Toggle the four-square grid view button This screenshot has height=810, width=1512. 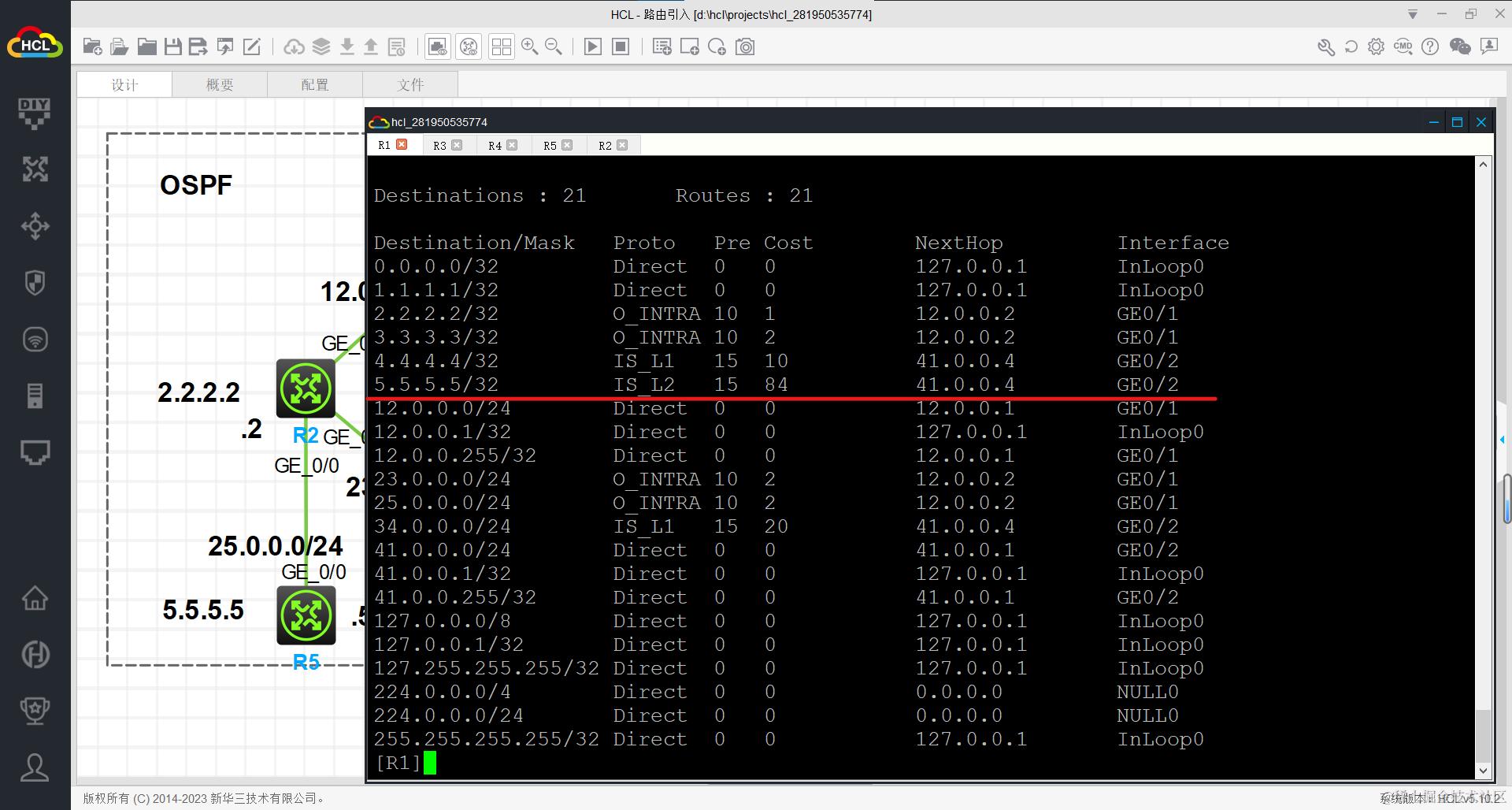[x=501, y=46]
